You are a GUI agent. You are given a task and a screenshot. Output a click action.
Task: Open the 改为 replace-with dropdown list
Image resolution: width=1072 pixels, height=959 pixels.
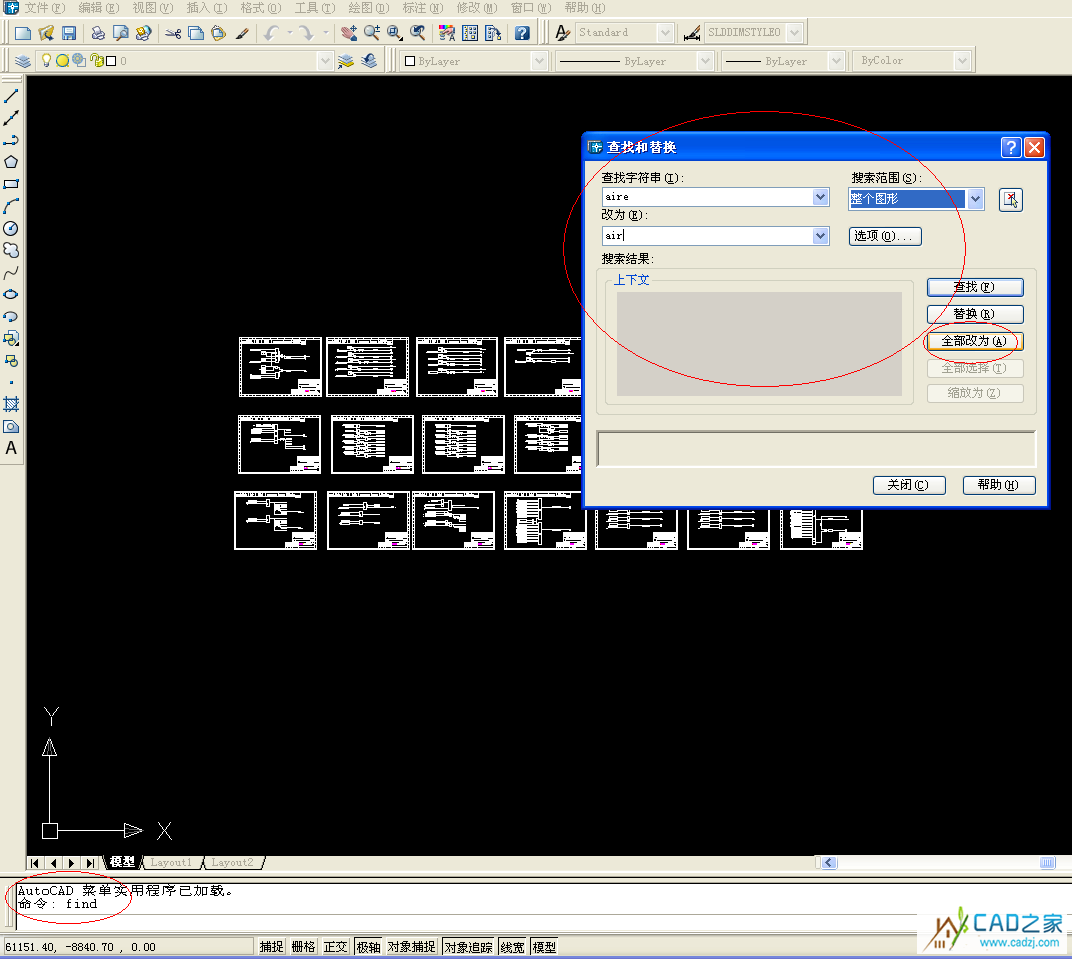[x=821, y=236]
